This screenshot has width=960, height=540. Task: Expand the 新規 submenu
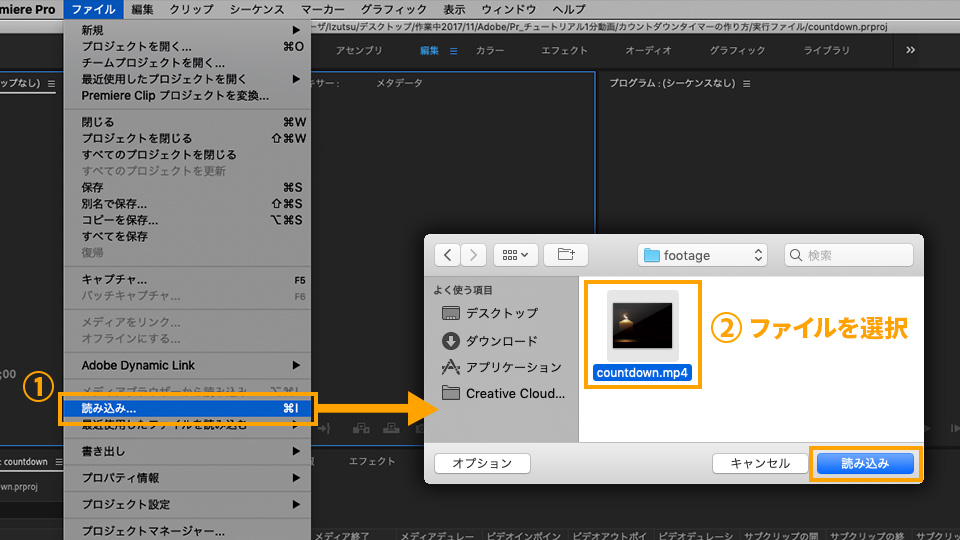(x=187, y=30)
